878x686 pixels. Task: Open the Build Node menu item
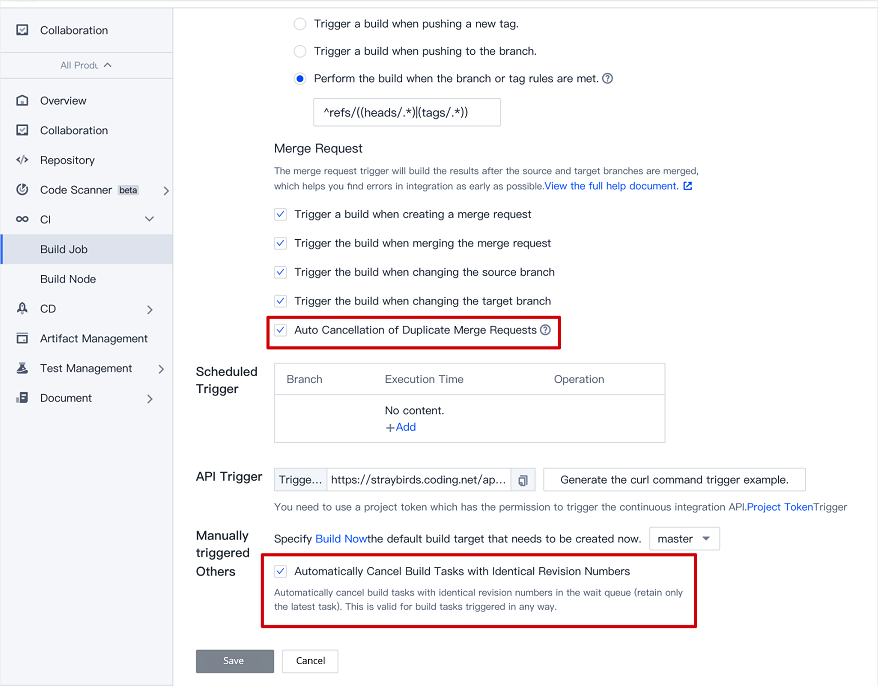[68, 279]
